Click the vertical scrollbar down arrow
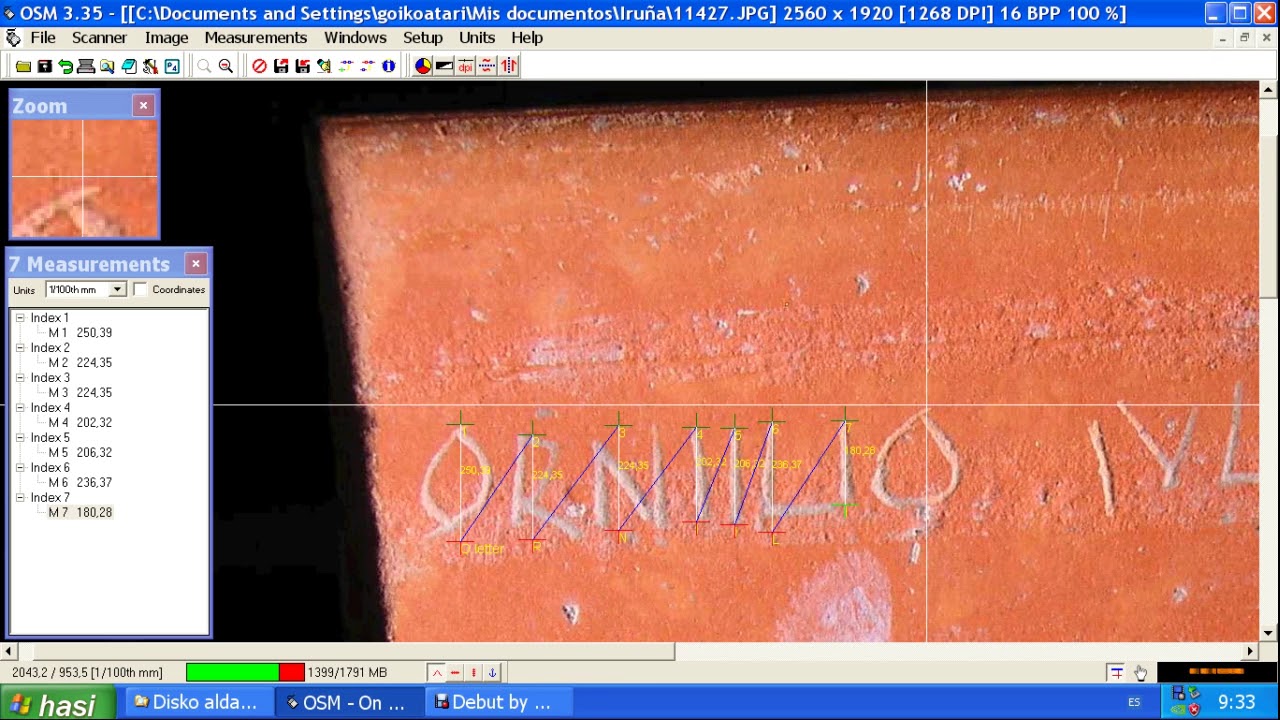Image resolution: width=1280 pixels, height=720 pixels. (x=1269, y=633)
